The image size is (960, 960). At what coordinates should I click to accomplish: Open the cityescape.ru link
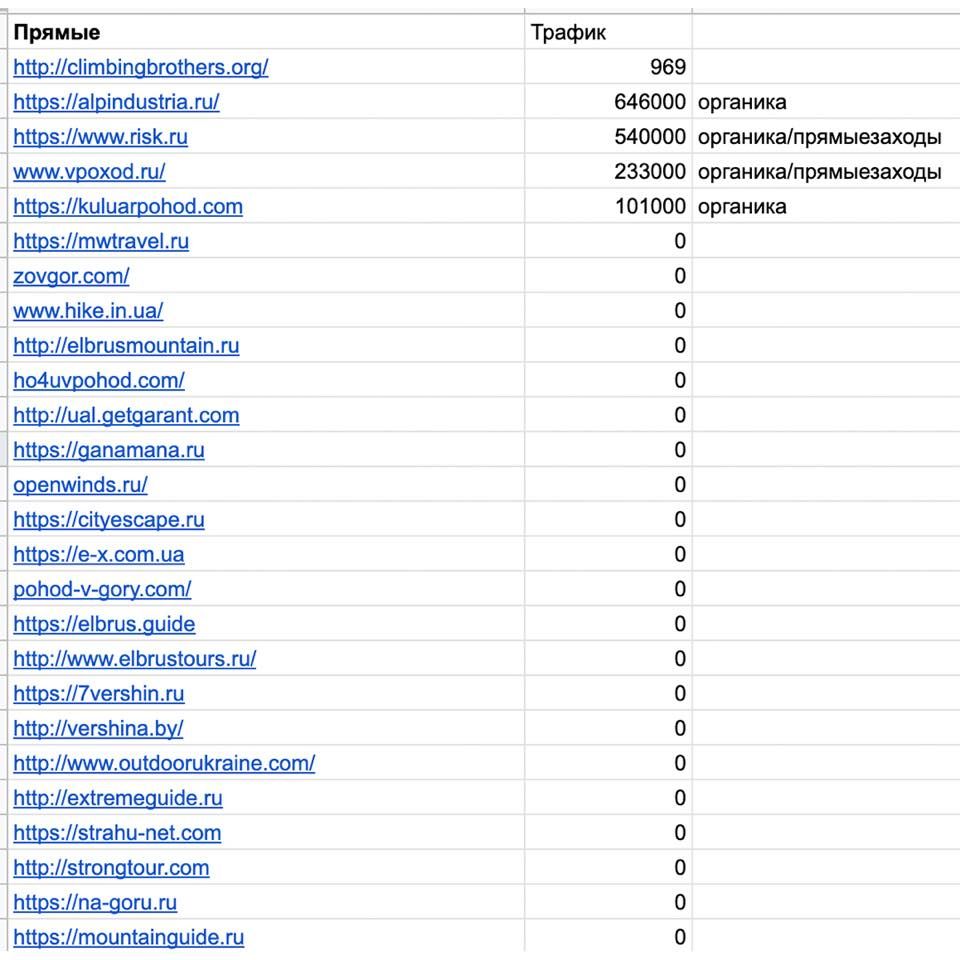tap(109, 520)
